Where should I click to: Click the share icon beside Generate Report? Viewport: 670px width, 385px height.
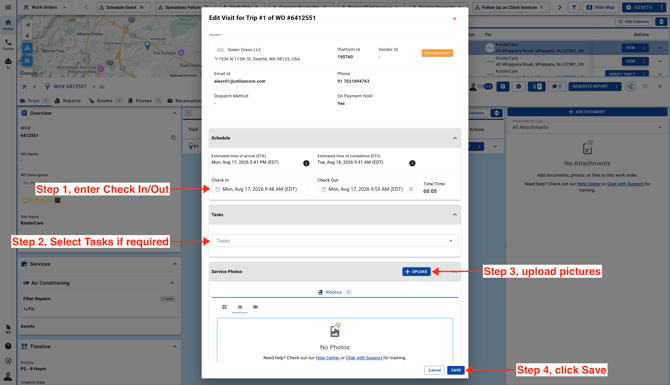tap(630, 86)
